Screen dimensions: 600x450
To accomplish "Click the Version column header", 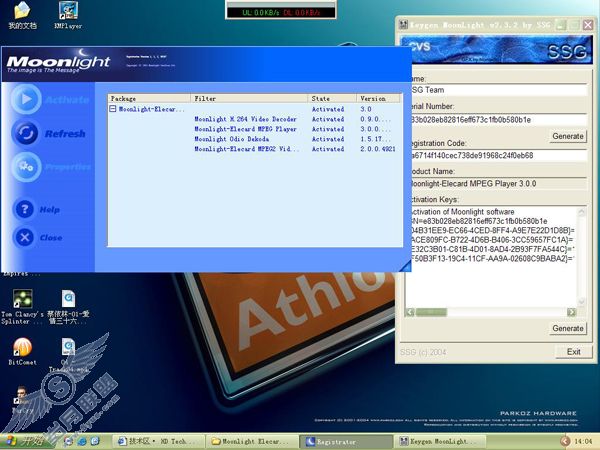I will (x=379, y=98).
